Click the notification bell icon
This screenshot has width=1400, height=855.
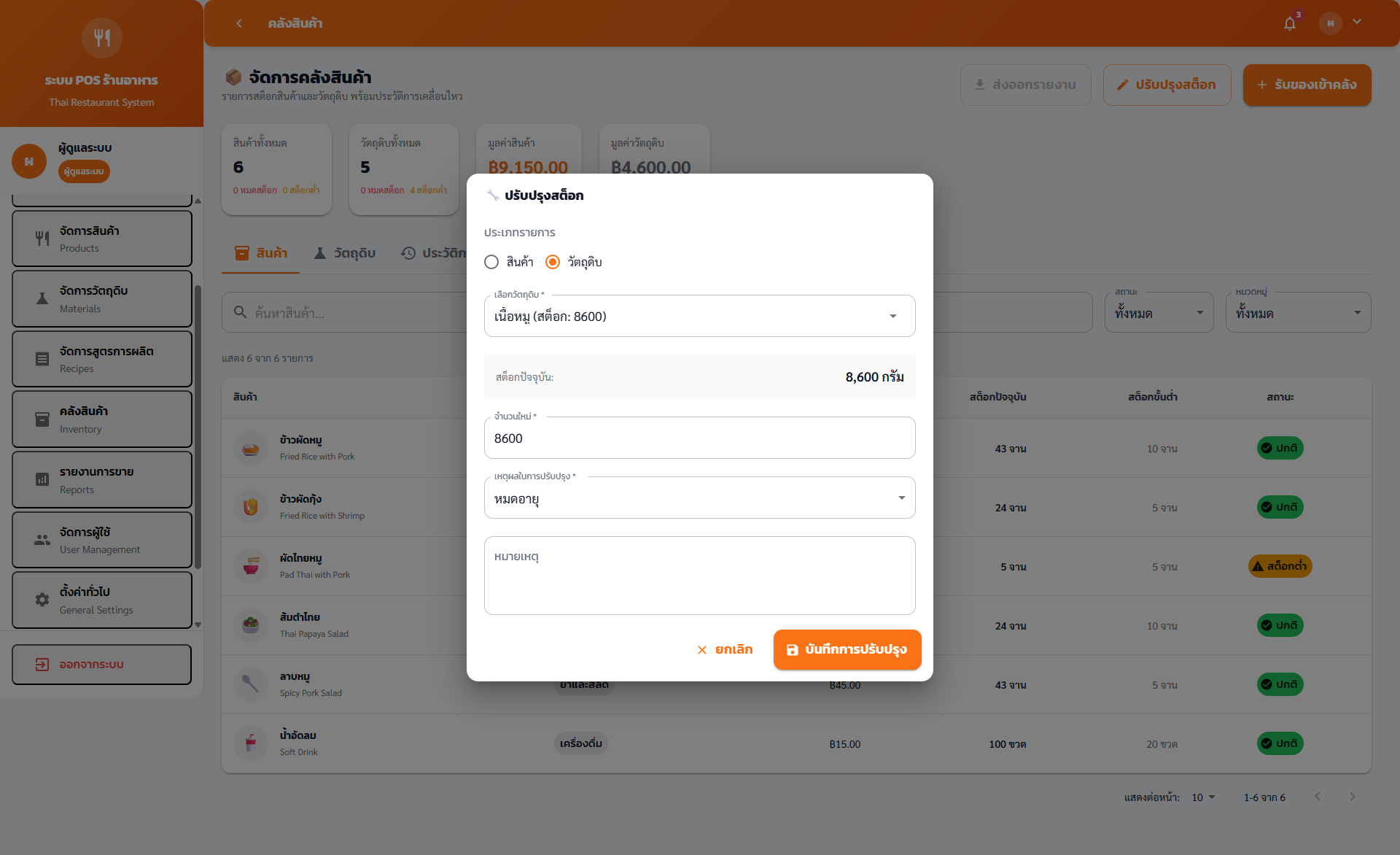coord(1289,23)
